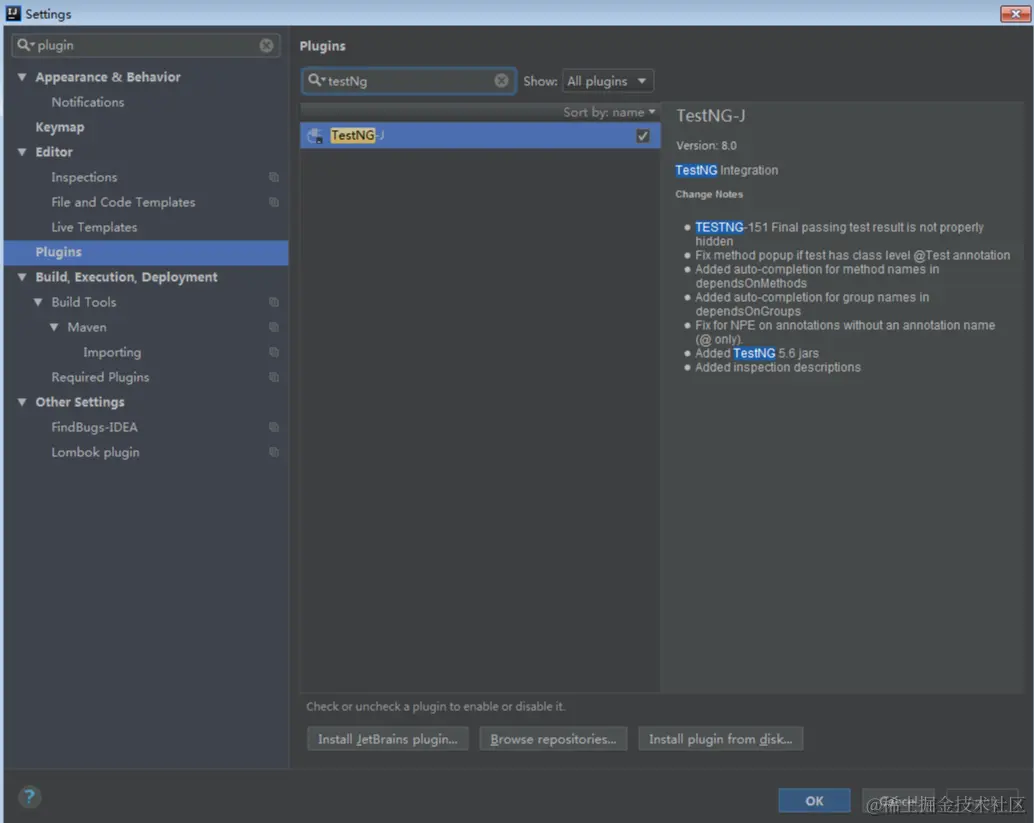Open FindBugs-IDEA settings
The height and width of the screenshot is (823, 1034).
94,427
